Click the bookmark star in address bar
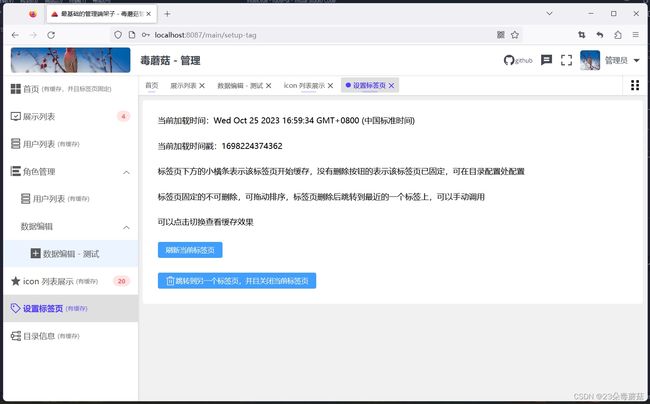This screenshot has width=650, height=404. 515,35
